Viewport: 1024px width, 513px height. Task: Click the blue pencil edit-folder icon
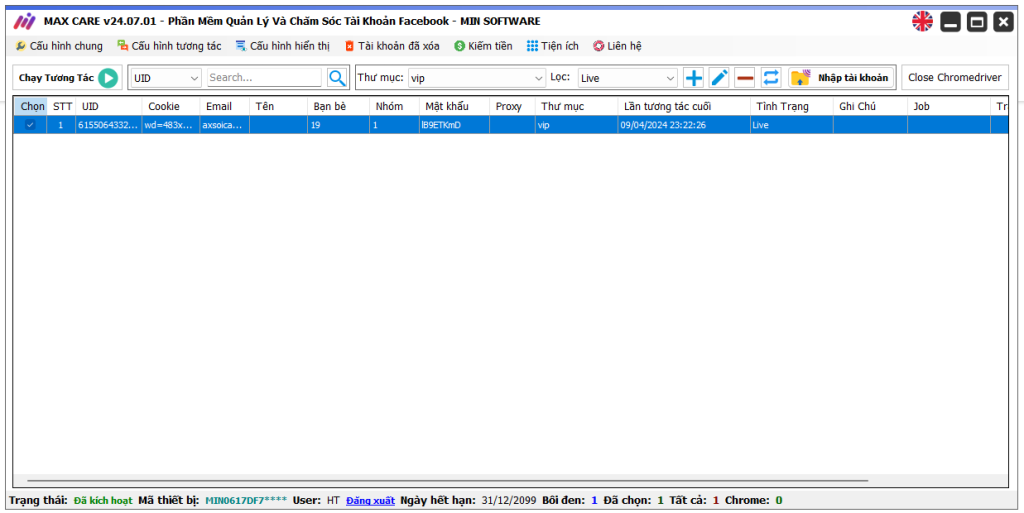tap(719, 78)
